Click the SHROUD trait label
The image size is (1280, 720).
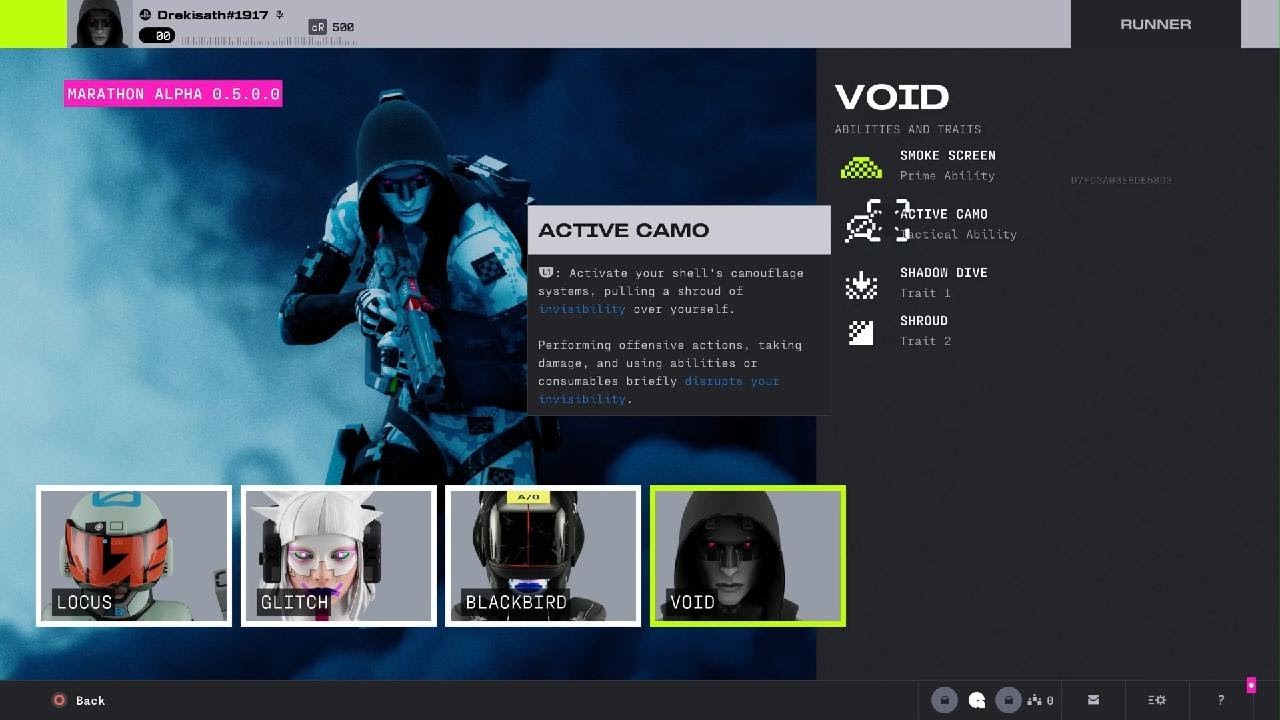tap(923, 321)
